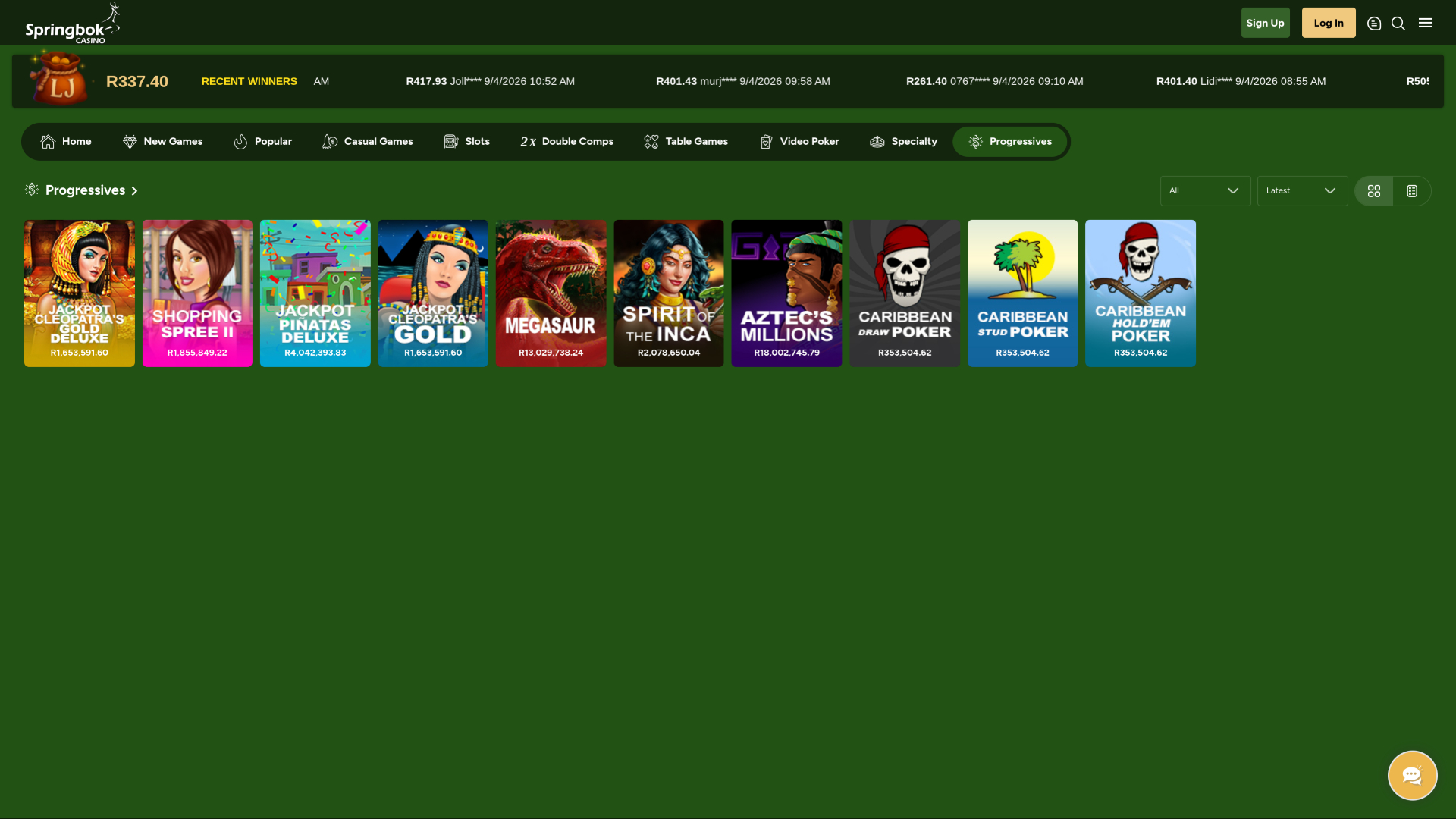Screen dimensions: 1456x819
Task: Switch to grid view layout
Action: click(x=1374, y=191)
